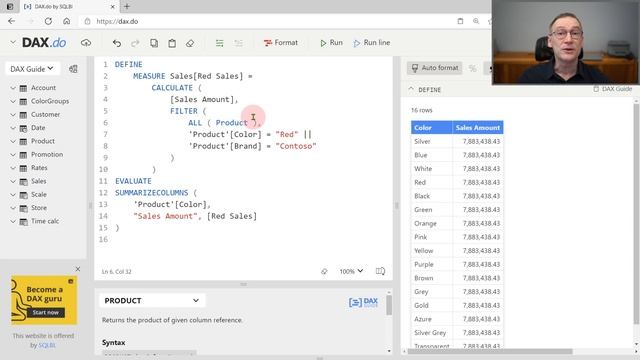Click the browser zoom magnifier icon

[x=476, y=21]
